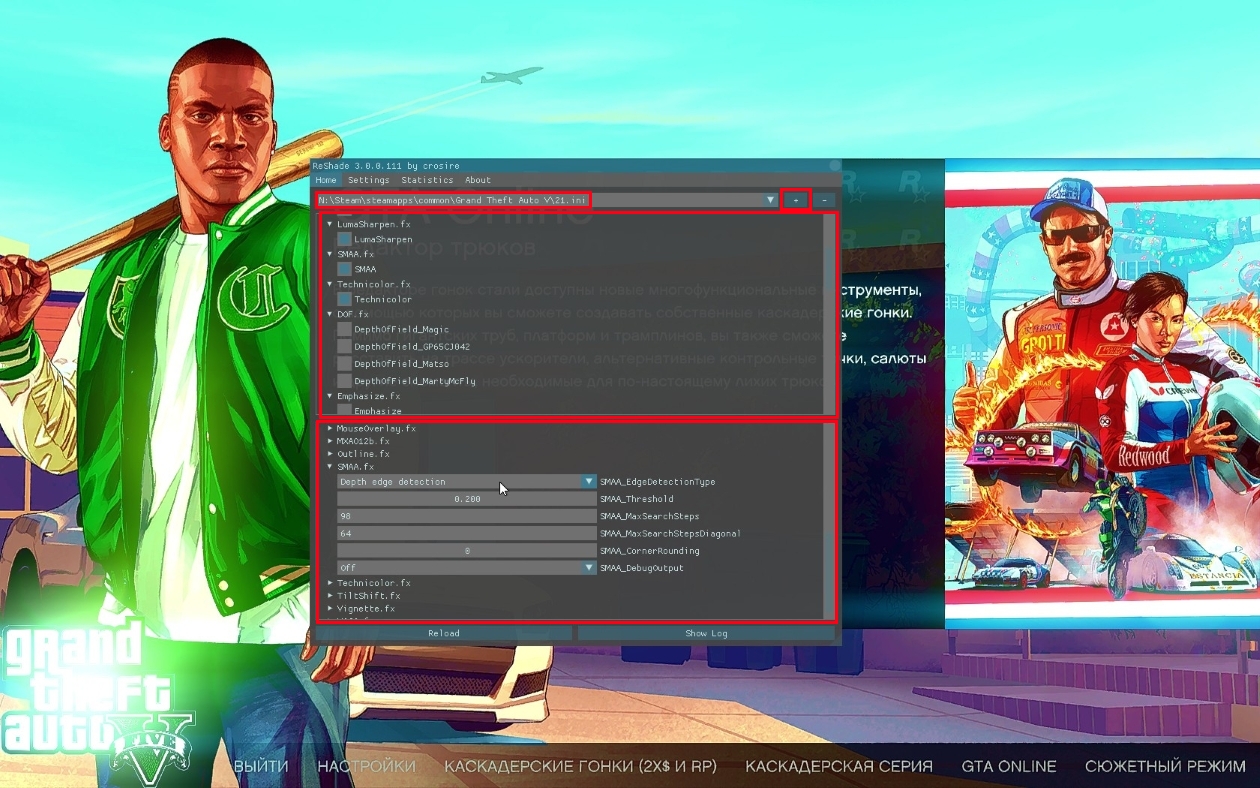Open the Settings tab in ReShade
The image size is (1260, 788).
369,180
